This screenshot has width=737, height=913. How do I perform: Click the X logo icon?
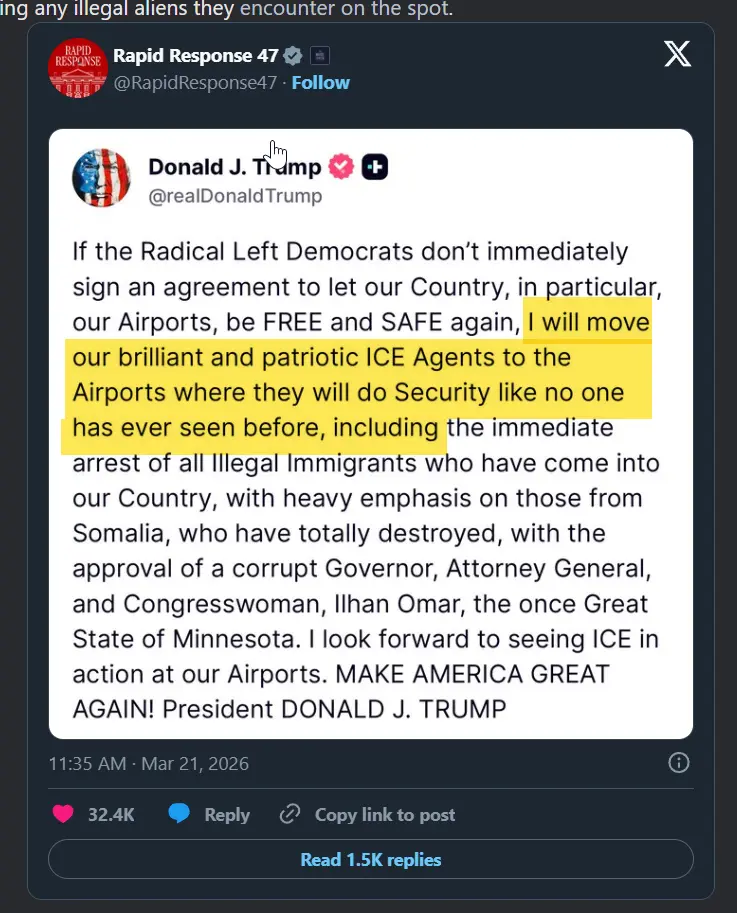677,54
